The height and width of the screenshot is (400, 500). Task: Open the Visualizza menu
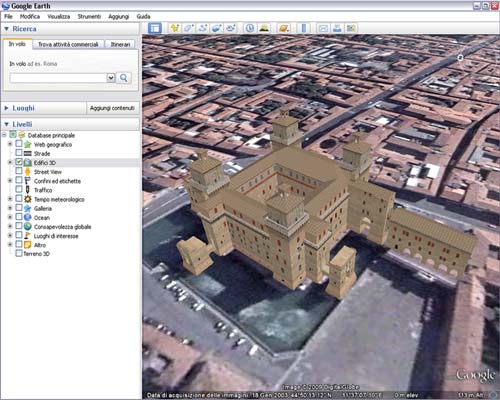pos(59,16)
